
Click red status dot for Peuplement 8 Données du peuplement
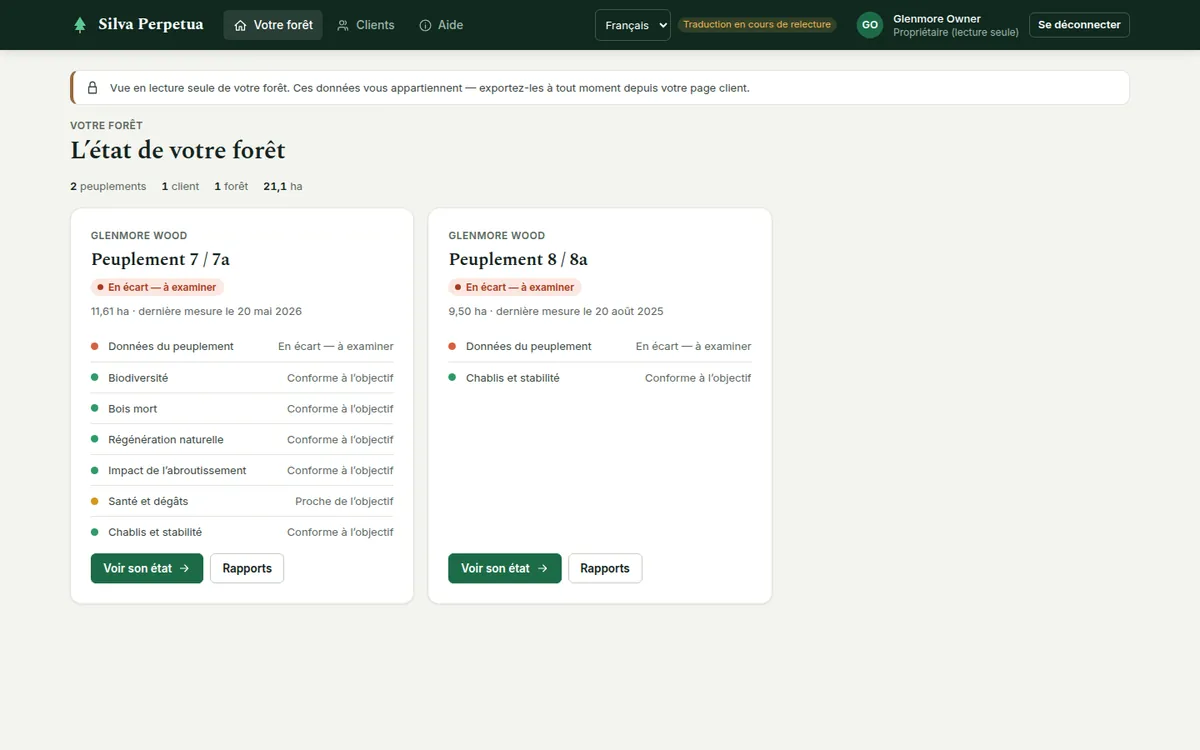452,346
